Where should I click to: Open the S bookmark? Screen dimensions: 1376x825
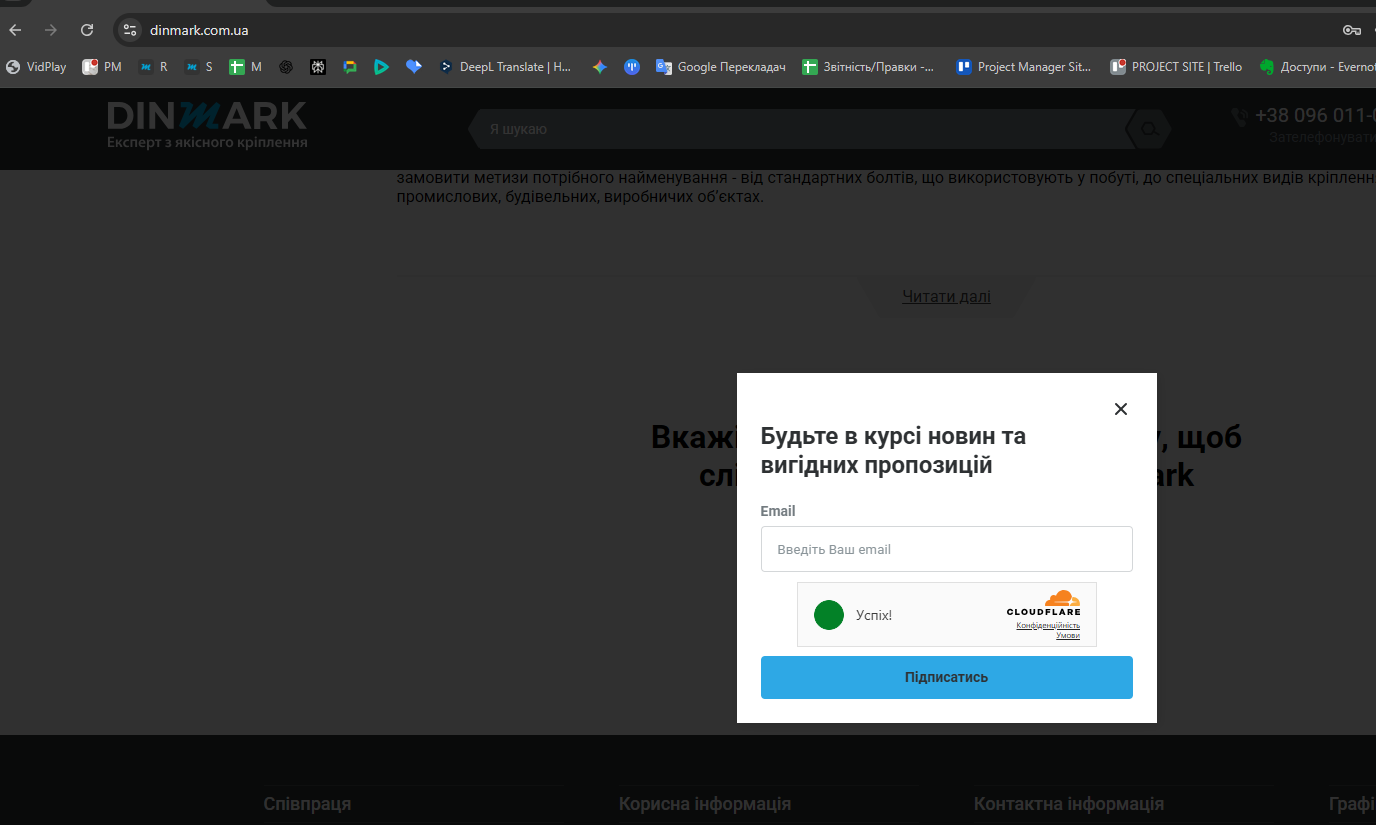click(x=198, y=67)
